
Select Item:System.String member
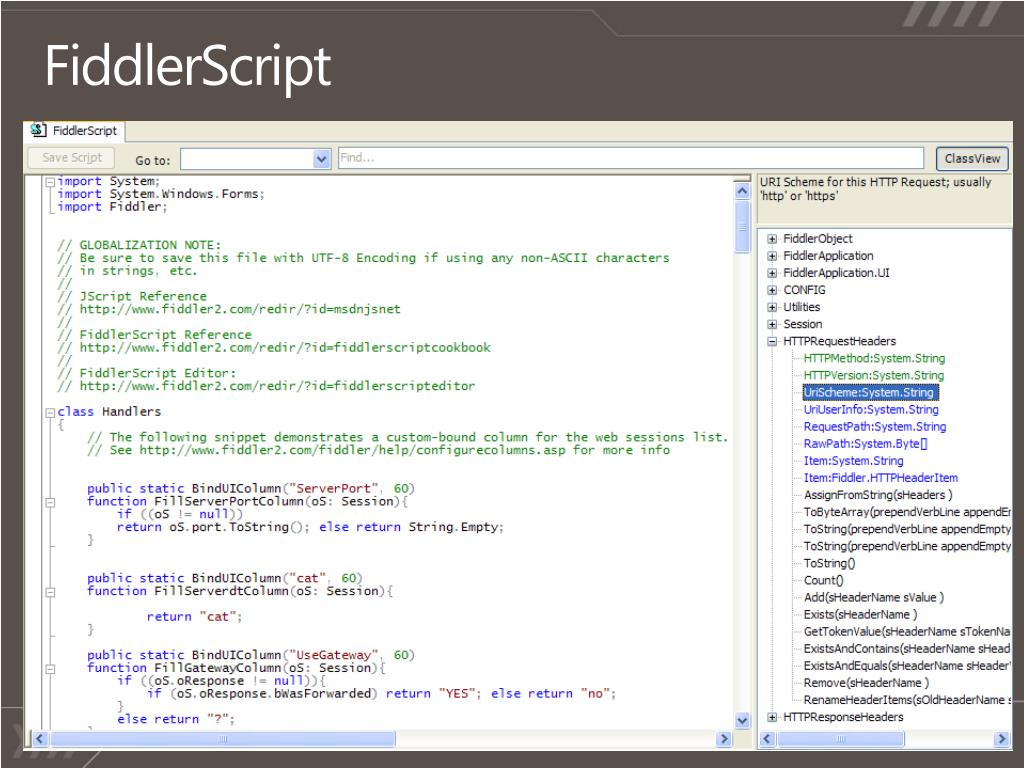point(854,460)
